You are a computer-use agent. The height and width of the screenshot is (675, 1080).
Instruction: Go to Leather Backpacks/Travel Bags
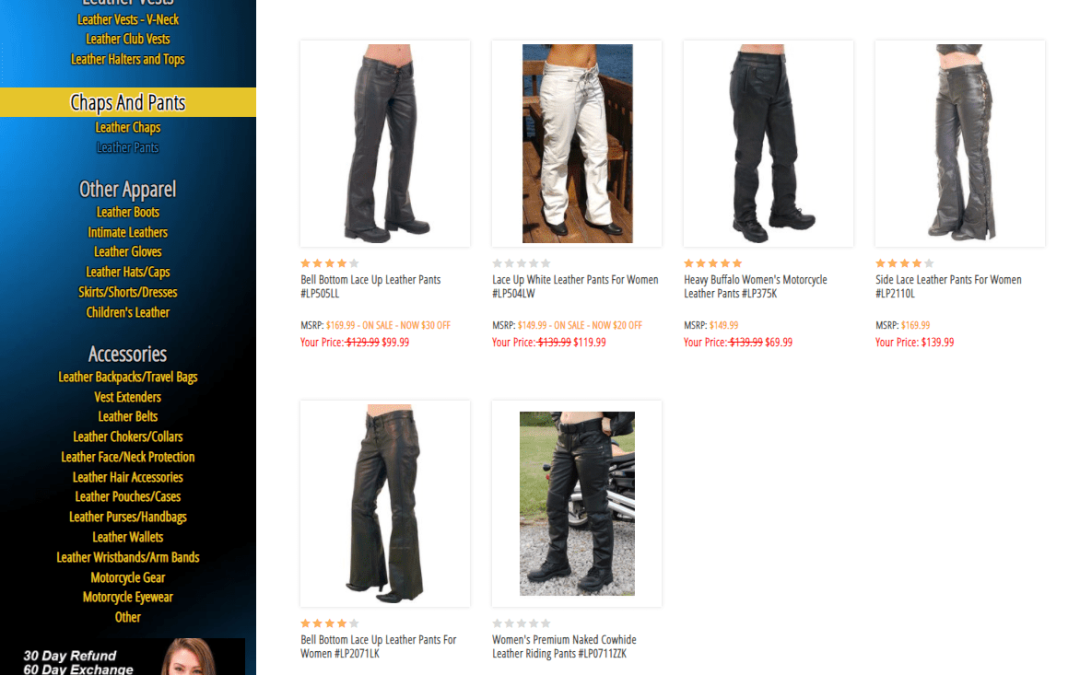[x=128, y=377]
